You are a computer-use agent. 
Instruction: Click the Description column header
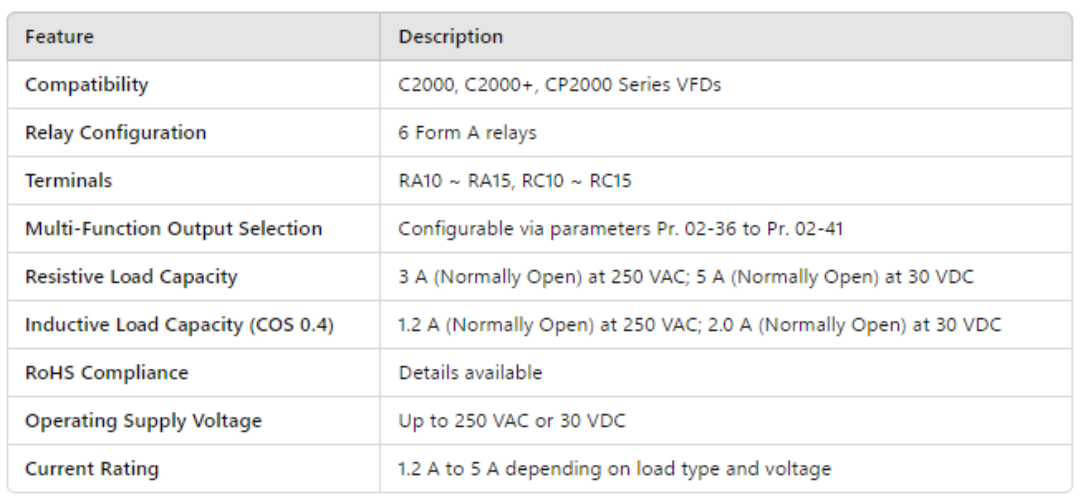(x=450, y=37)
